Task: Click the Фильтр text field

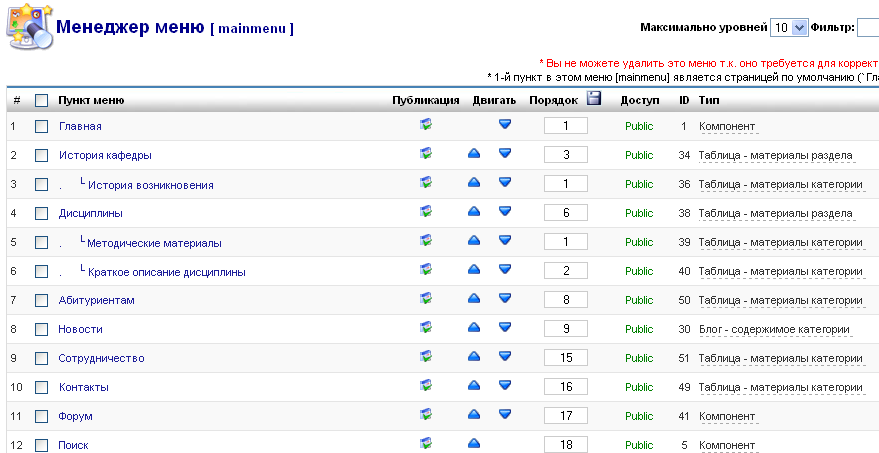Action: point(868,27)
